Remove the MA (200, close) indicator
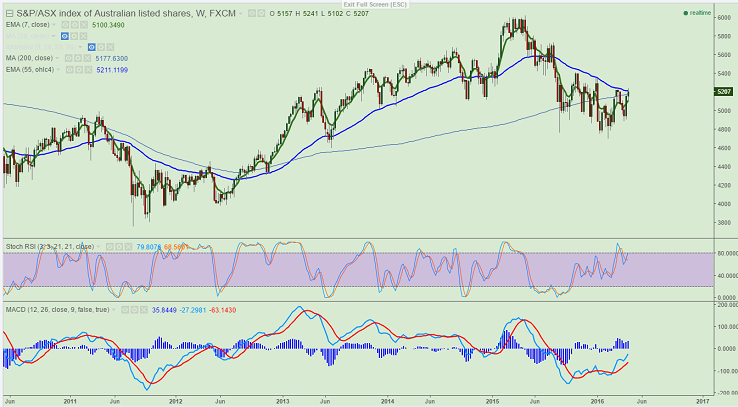Image resolution: width=738 pixels, height=407 pixels. pos(87,58)
